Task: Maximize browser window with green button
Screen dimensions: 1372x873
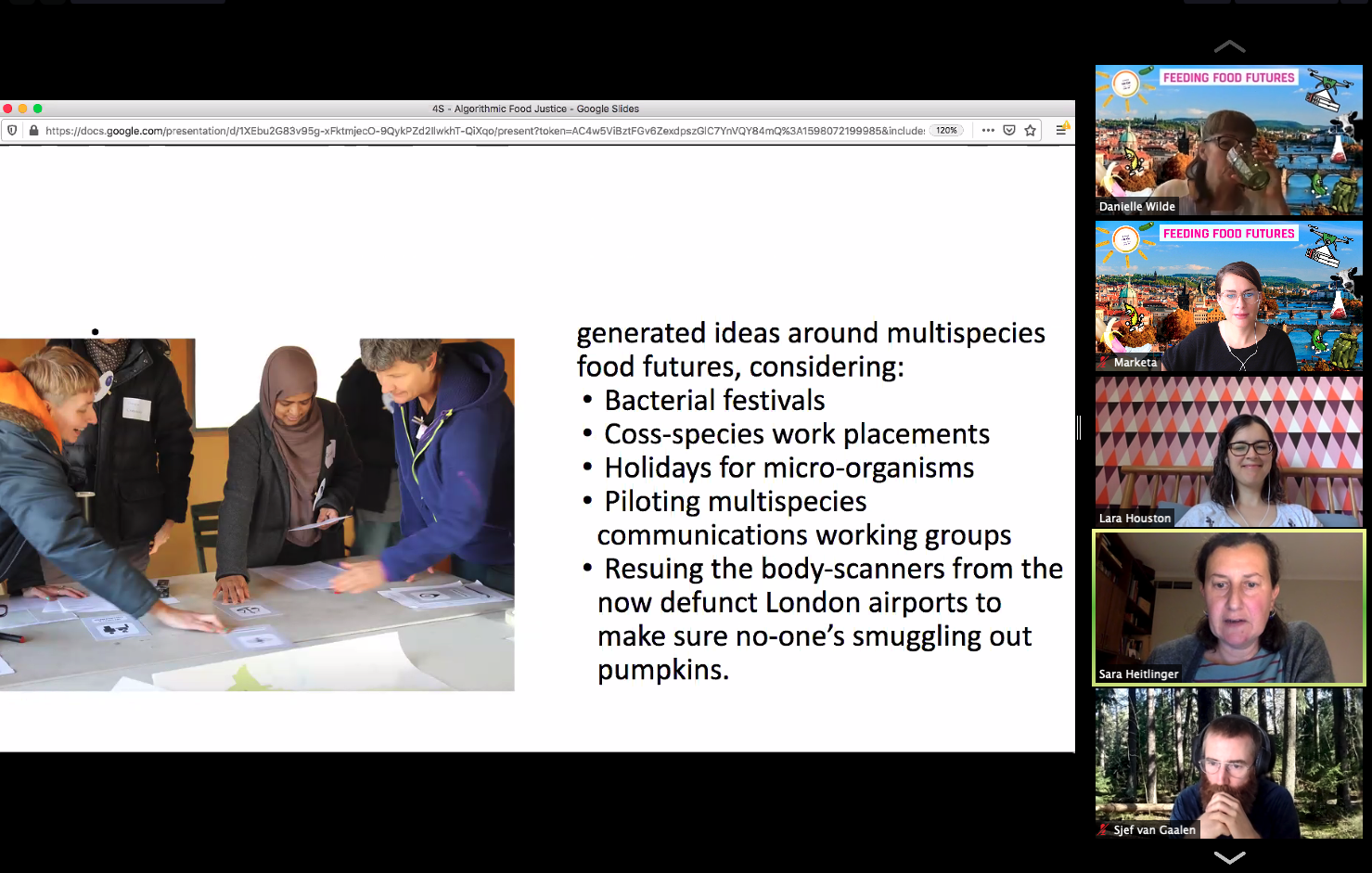Action: point(37,109)
